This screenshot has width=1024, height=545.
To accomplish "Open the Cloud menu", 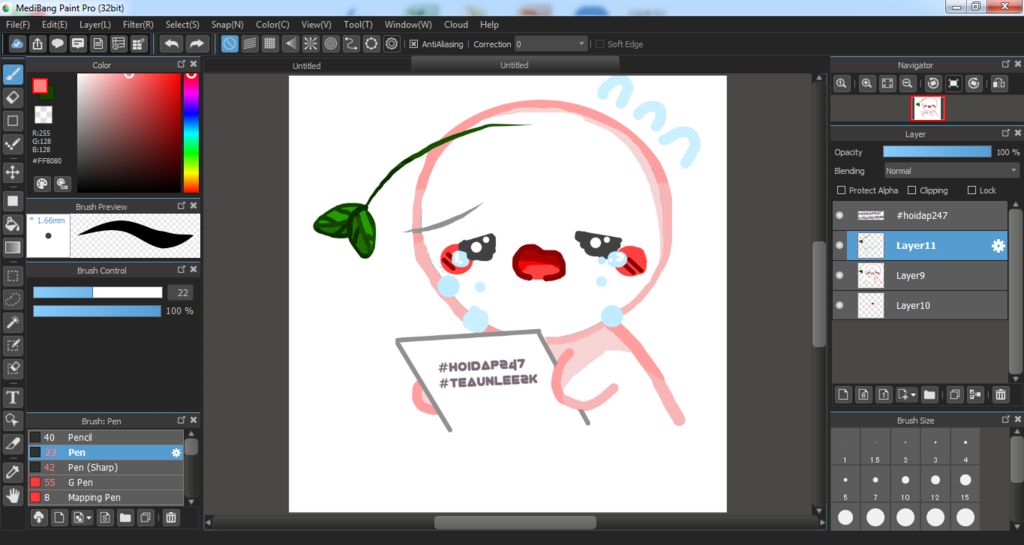I will [456, 24].
